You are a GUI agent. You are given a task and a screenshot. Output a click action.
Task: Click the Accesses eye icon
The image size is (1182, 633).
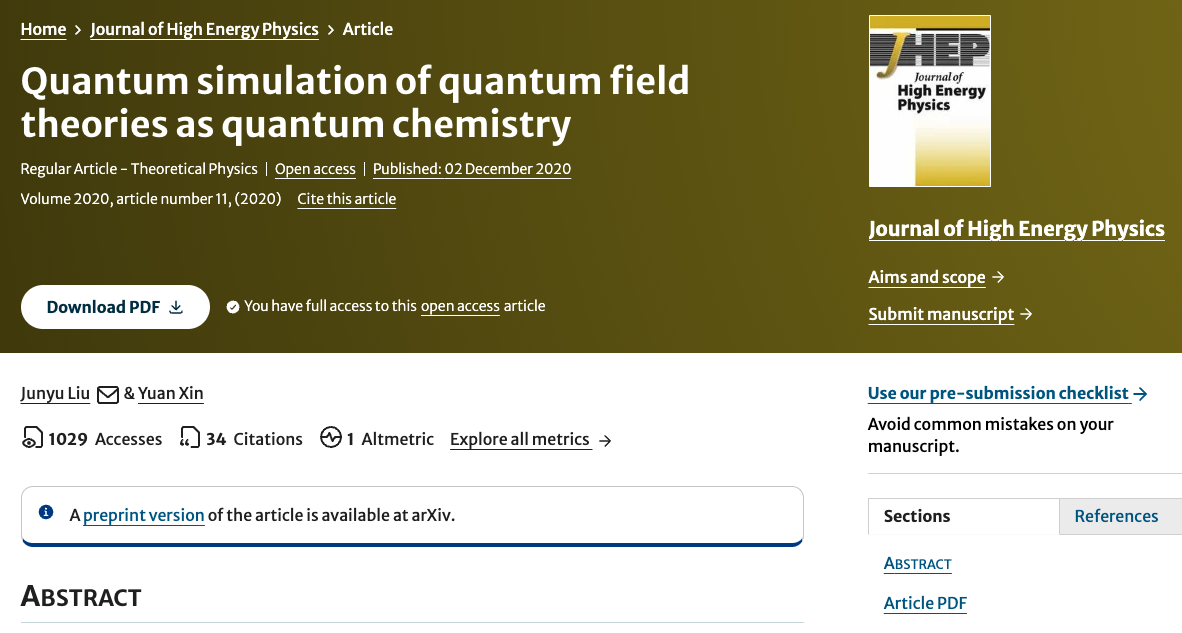[x=32, y=438]
